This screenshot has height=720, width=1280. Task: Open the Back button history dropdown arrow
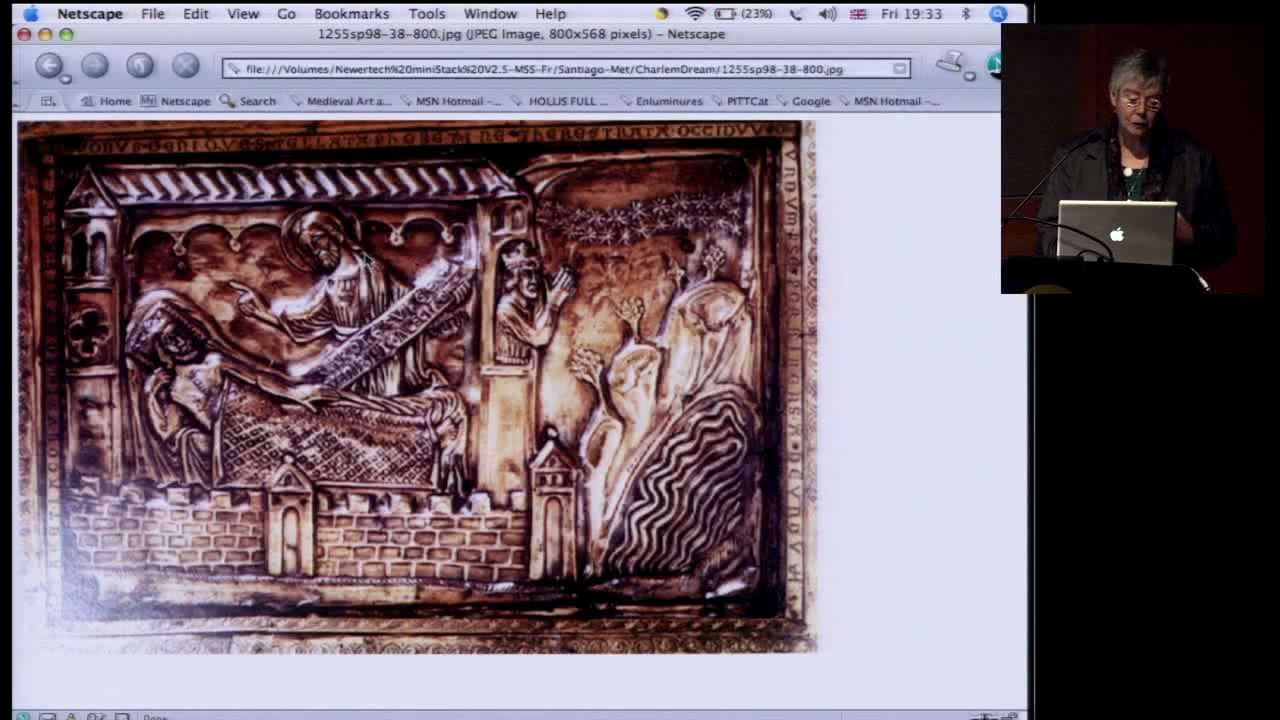pyautogui.click(x=66, y=78)
